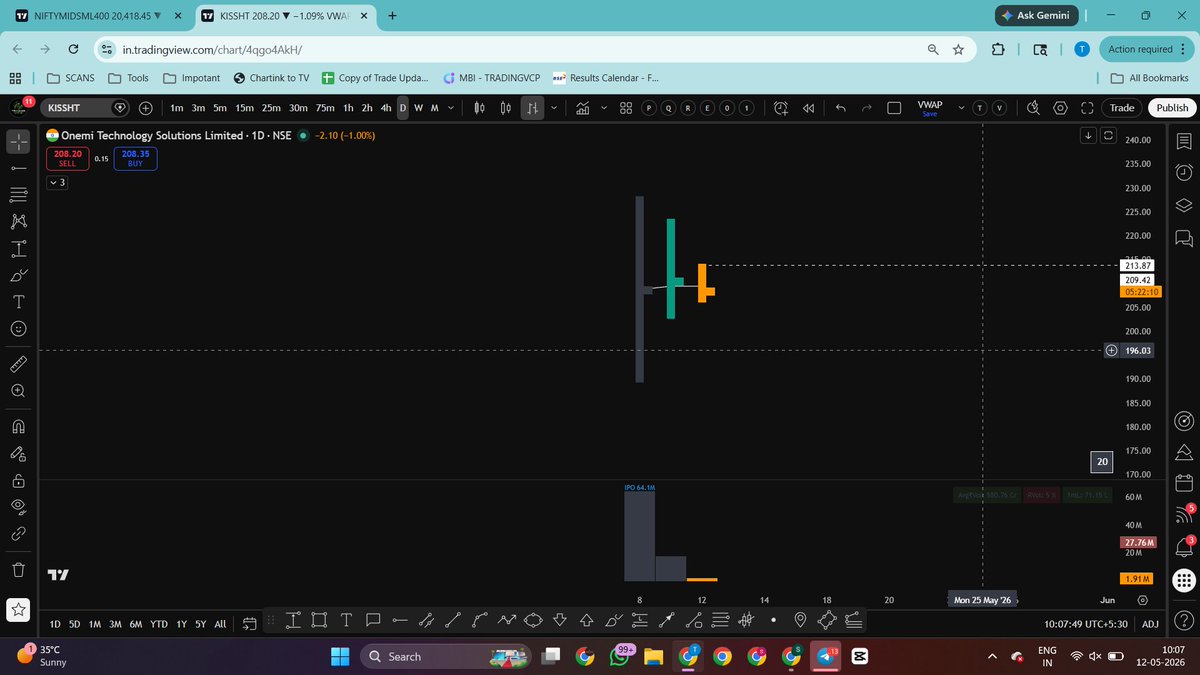Click the 208.20 SELL button
The image size is (1200, 675).
(67, 159)
